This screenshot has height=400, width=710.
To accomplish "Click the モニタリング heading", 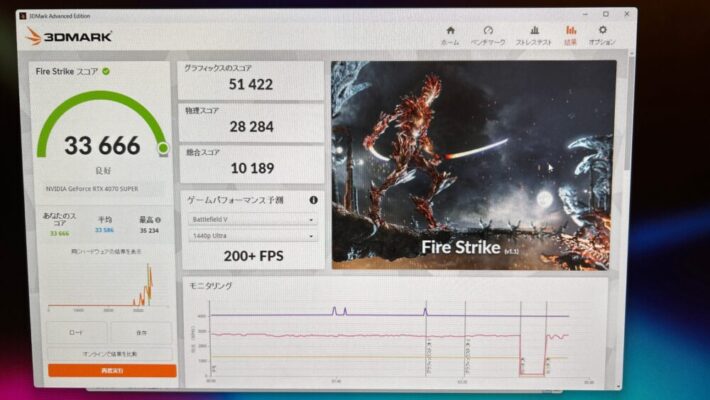I will [x=211, y=285].
